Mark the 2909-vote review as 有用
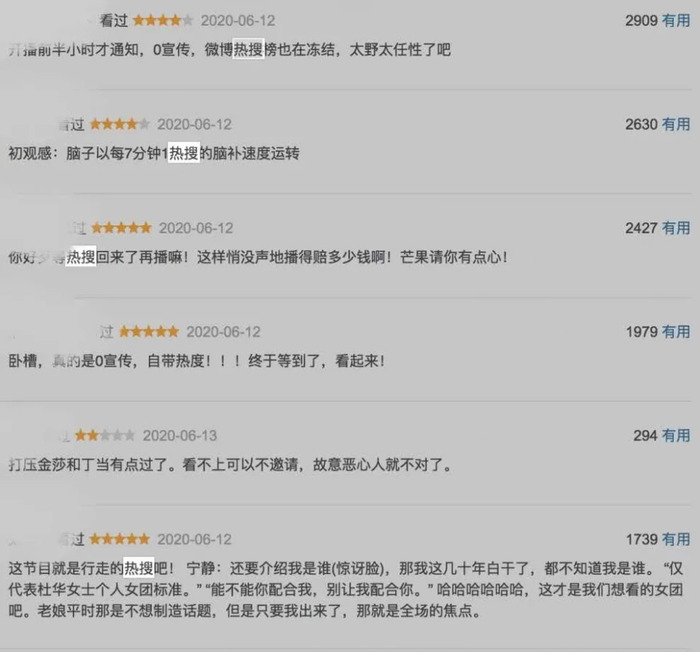Screen dimensions: 700x652 pyautogui.click(x=676, y=21)
